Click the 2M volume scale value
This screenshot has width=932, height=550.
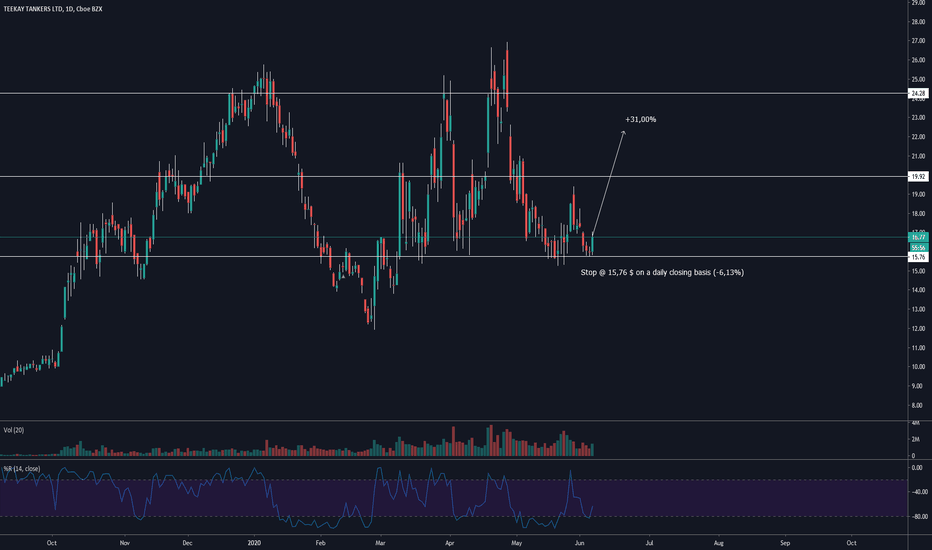(x=916, y=439)
